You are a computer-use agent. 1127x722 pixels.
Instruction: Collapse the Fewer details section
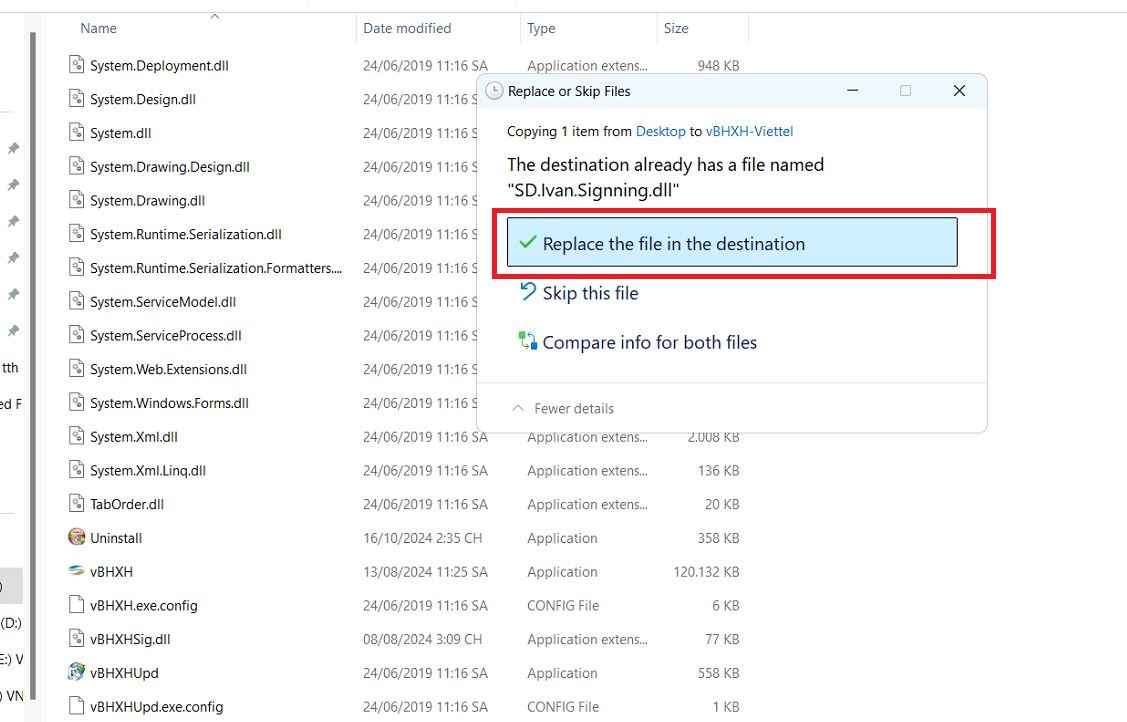click(x=563, y=408)
